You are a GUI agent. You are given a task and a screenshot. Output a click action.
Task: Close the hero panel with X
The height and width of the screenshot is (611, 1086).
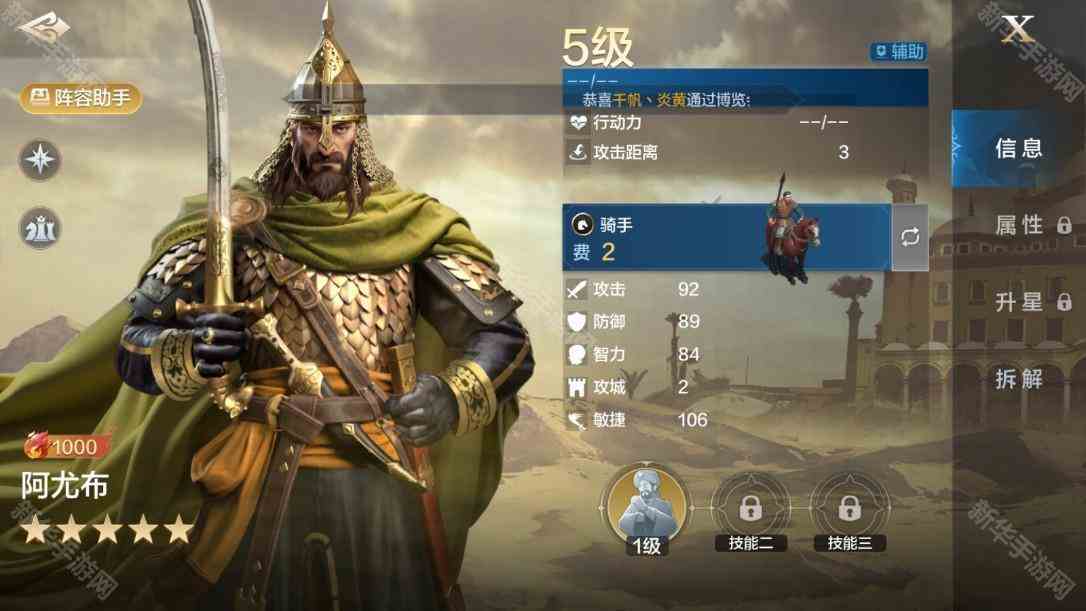coord(1018,29)
